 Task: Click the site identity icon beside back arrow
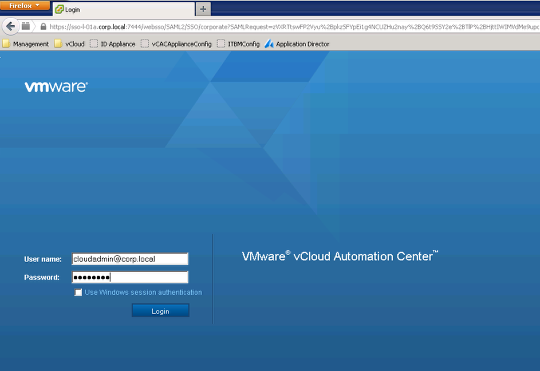click(x=26, y=26)
